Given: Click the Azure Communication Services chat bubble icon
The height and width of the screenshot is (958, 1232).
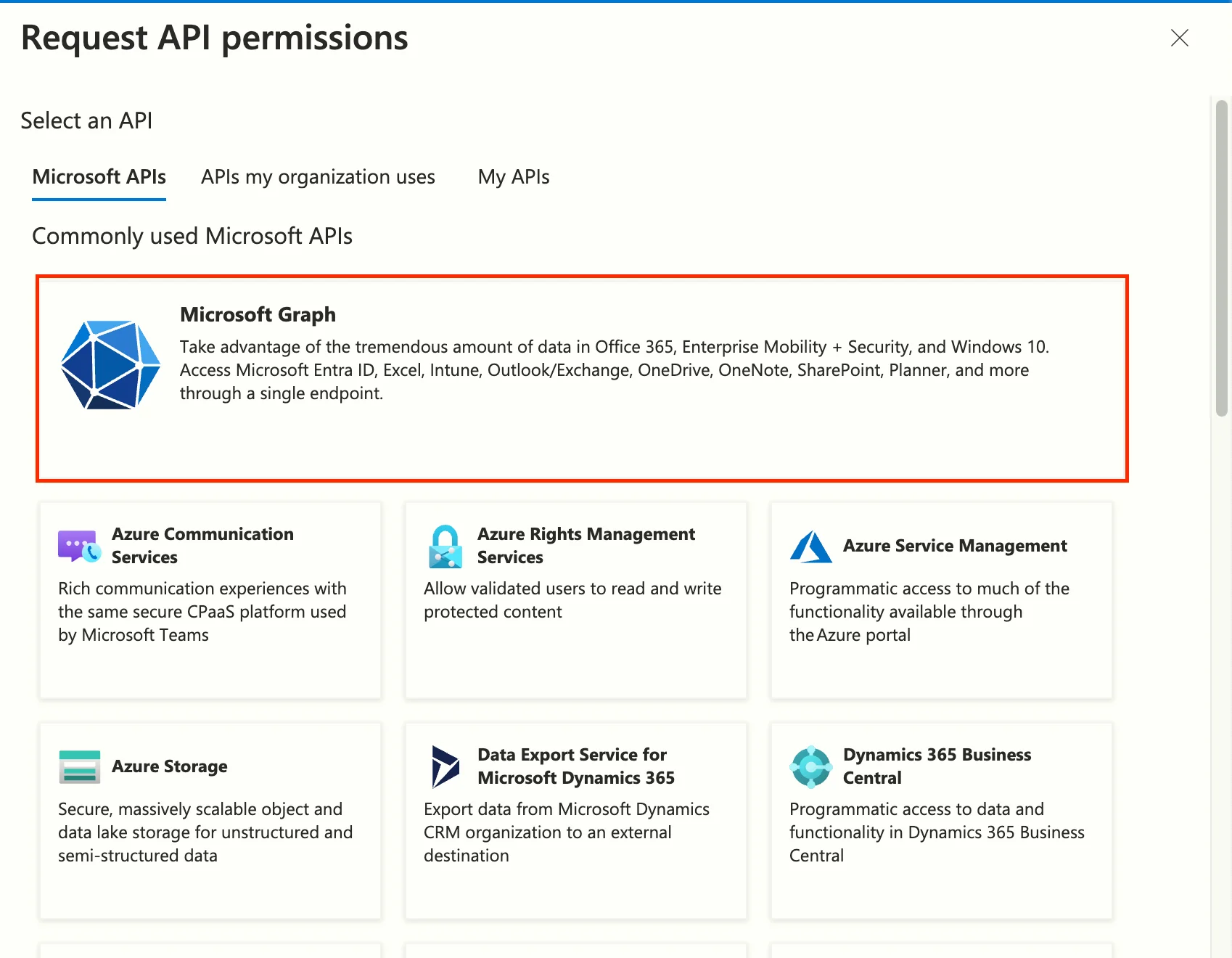Looking at the screenshot, I should coord(78,546).
